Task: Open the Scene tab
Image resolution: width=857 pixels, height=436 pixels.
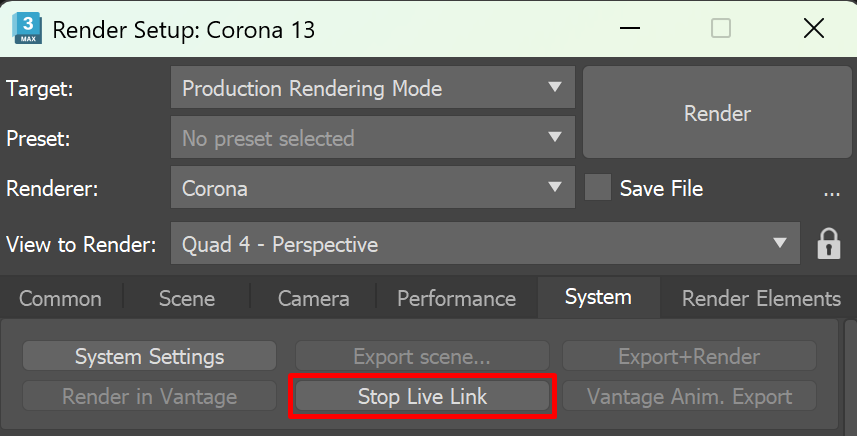Action: click(x=187, y=298)
